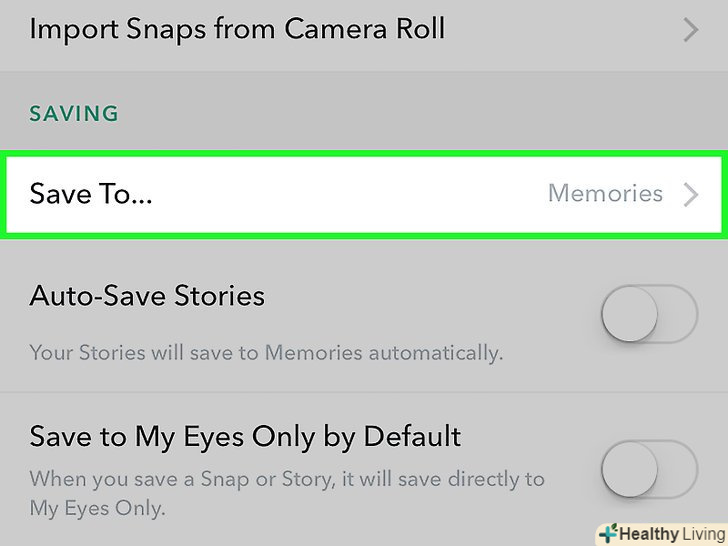Open the Healthy Living watermark text link
Image resolution: width=728 pixels, height=546 pixels.
tap(670, 534)
